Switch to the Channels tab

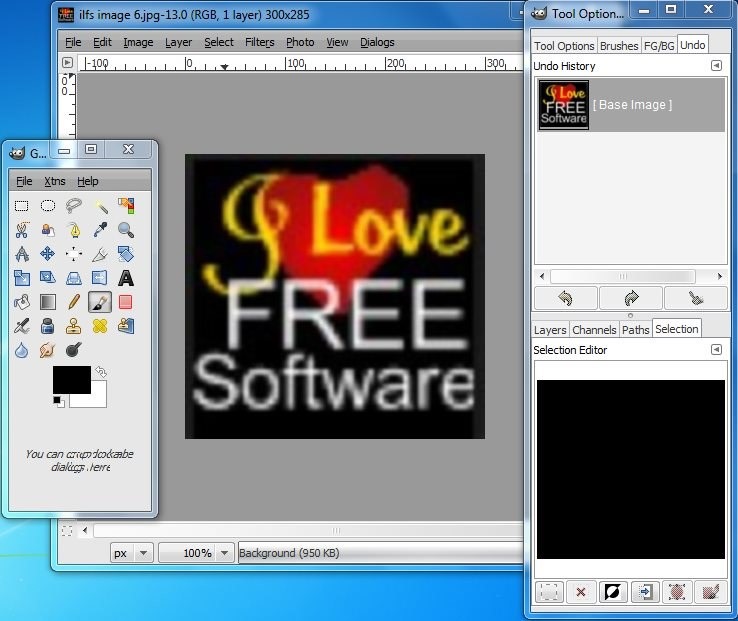(594, 330)
